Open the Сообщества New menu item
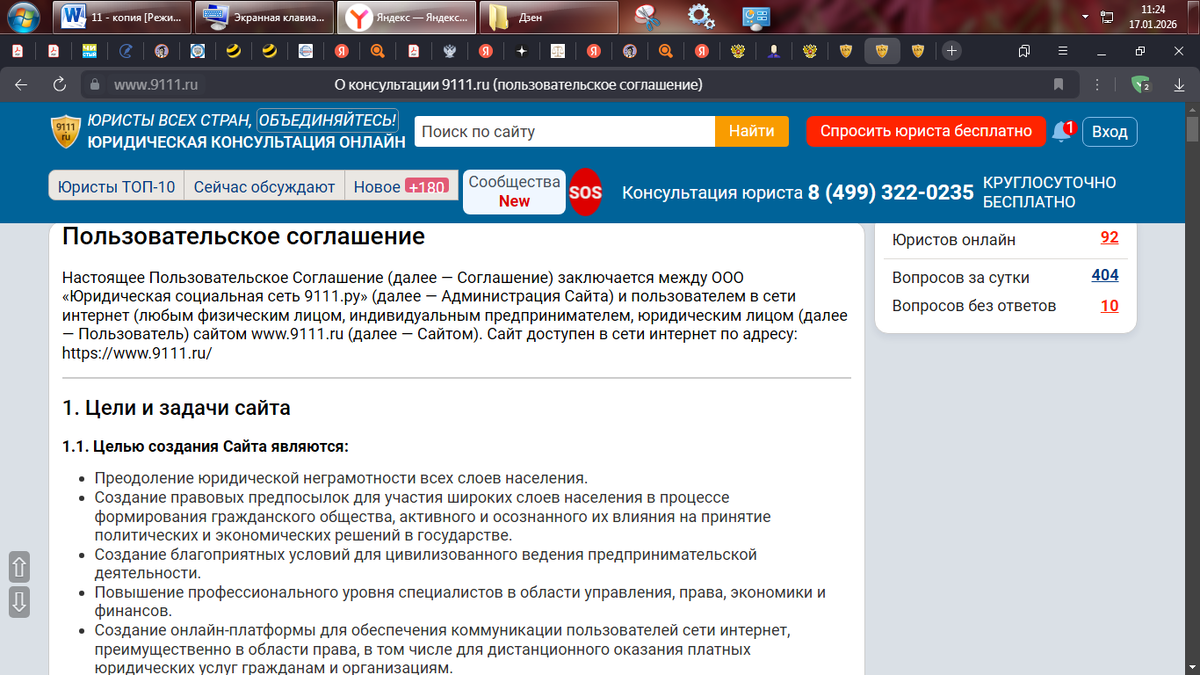 point(514,191)
